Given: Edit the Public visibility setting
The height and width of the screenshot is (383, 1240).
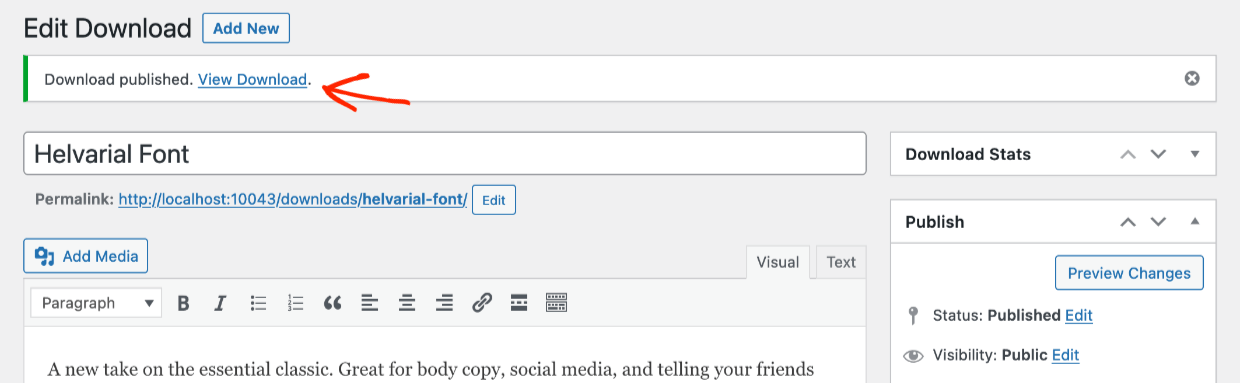Looking at the screenshot, I should pos(1066,355).
